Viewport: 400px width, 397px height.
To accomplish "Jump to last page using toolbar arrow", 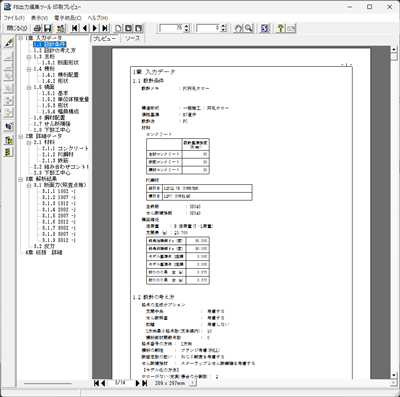I will [x=105, y=28].
